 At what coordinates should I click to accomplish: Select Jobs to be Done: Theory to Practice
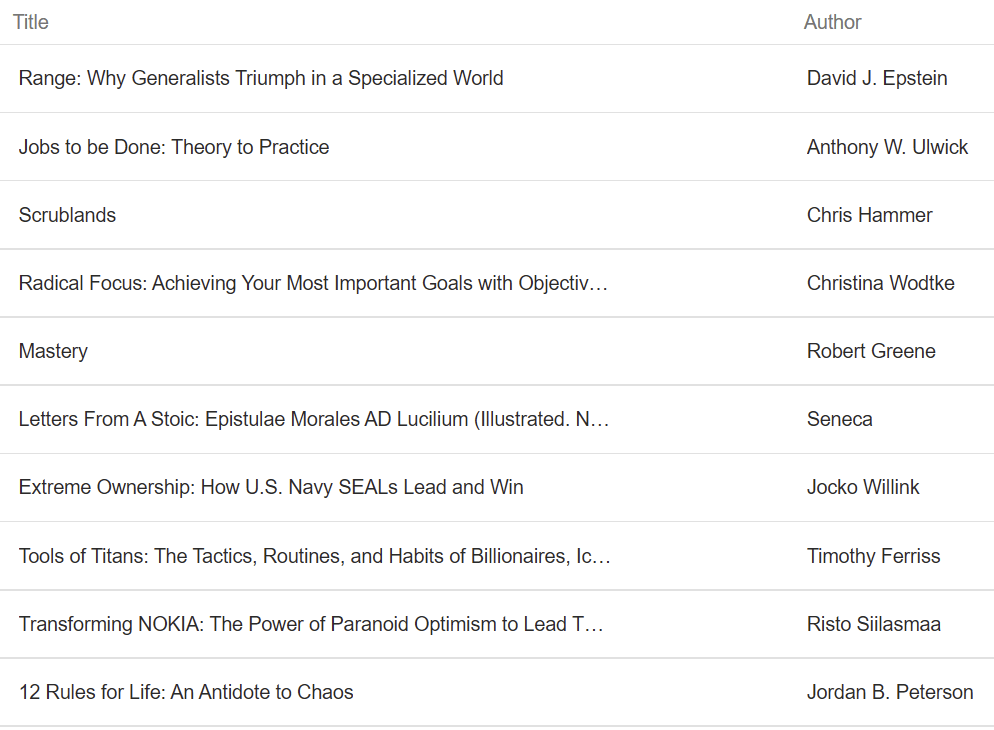tap(174, 147)
